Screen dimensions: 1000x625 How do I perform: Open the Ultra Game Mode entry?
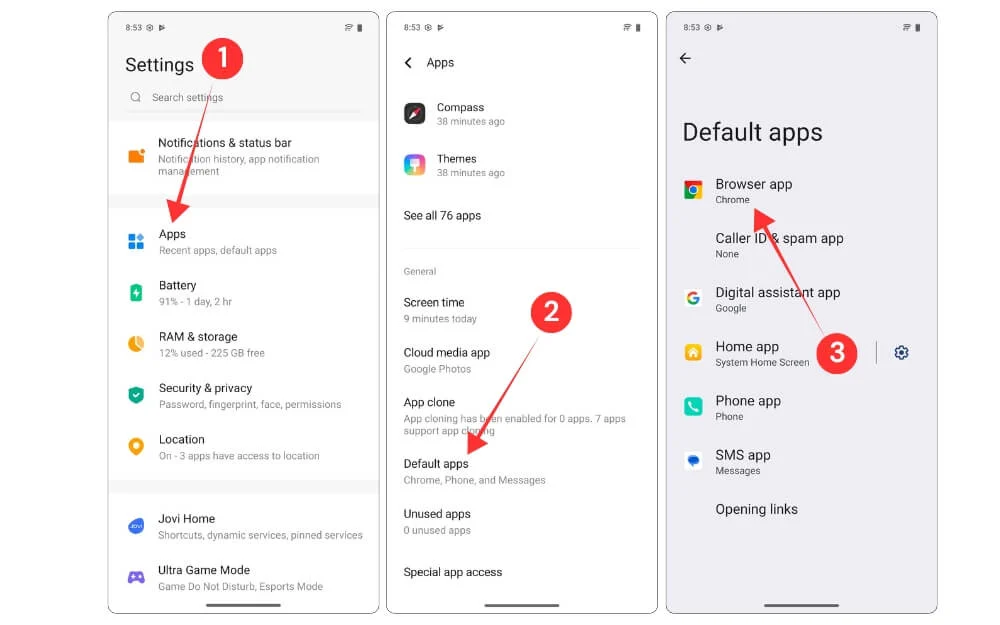[x=243, y=578]
